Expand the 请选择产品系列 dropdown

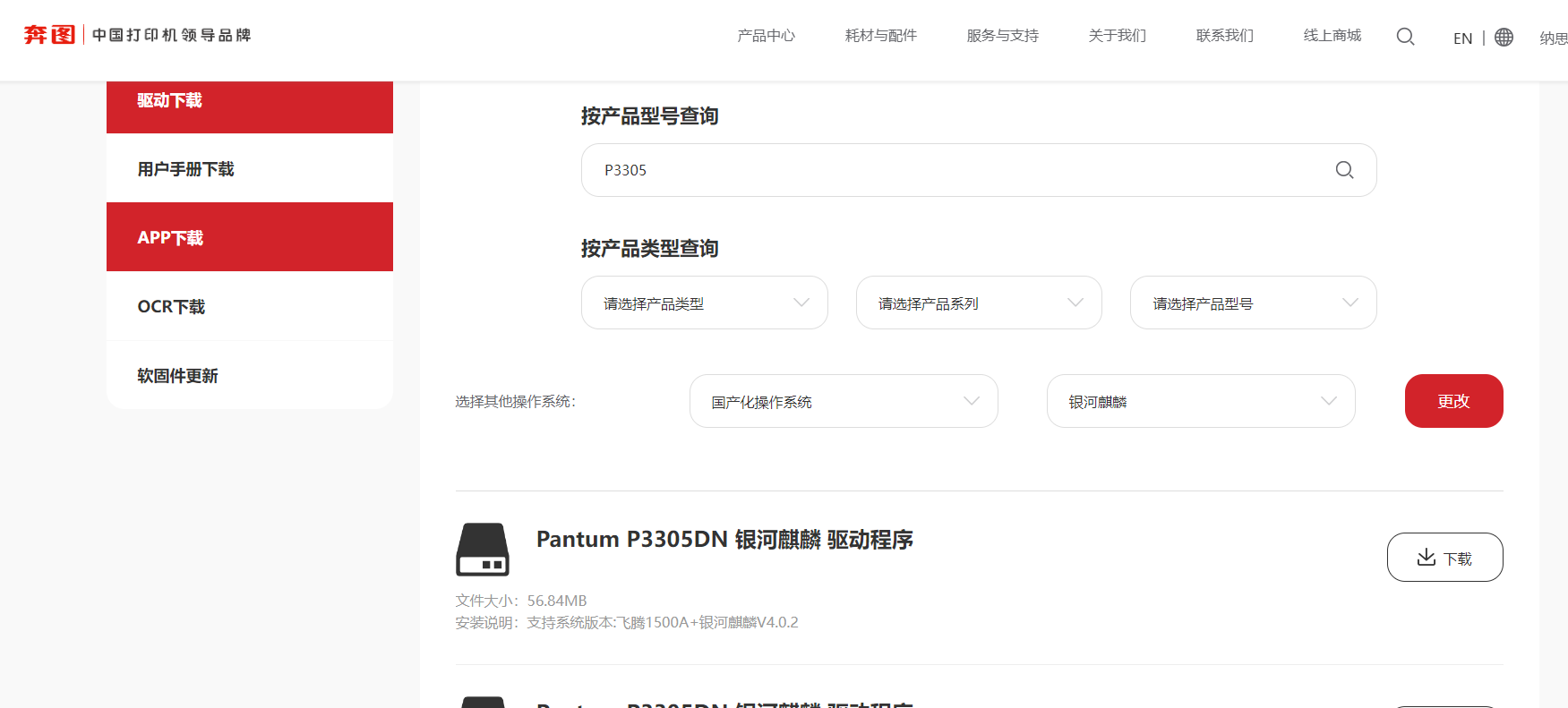(979, 303)
